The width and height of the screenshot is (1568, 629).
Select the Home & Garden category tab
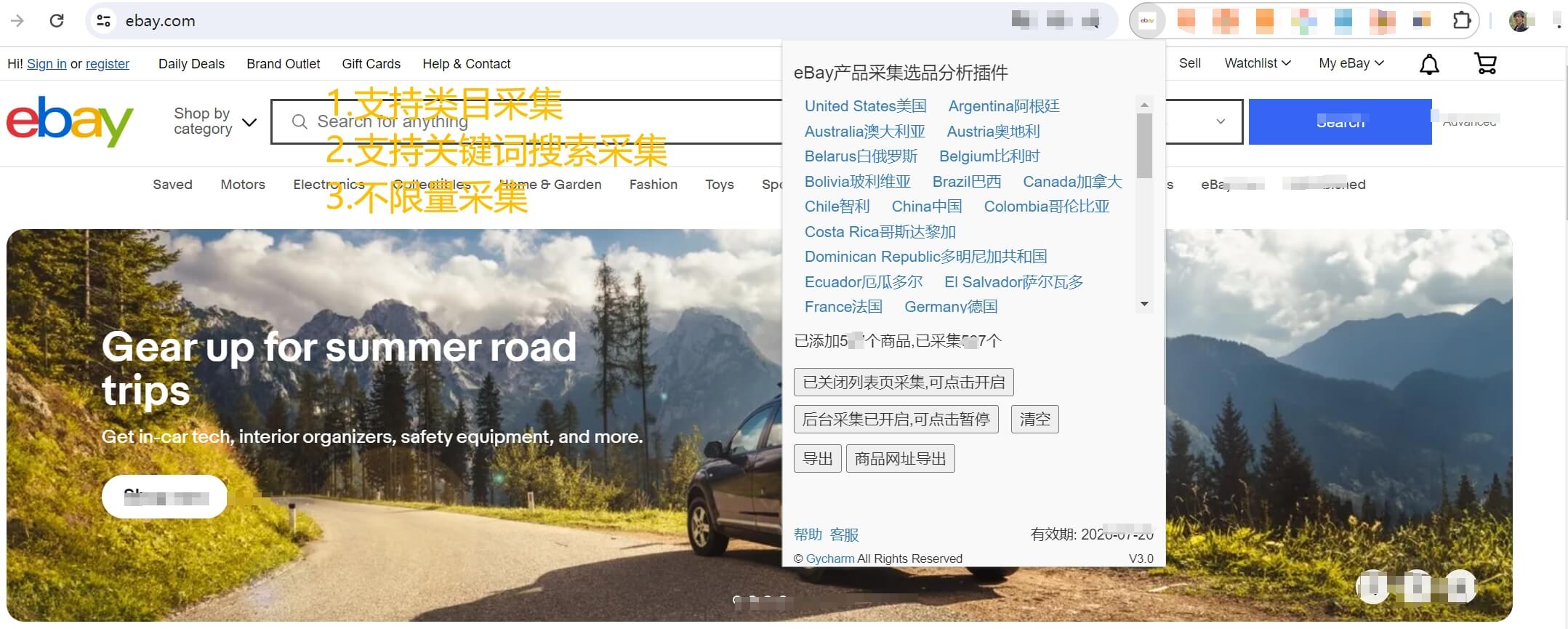pyautogui.click(x=550, y=185)
